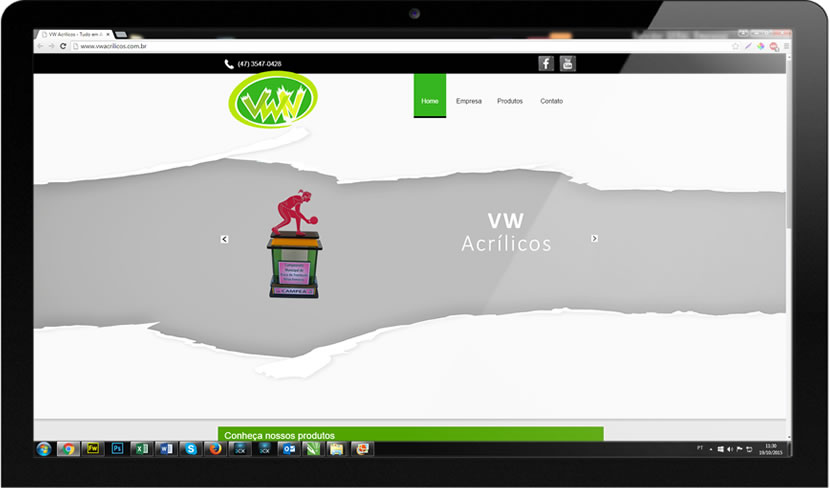
Task: Open Adobe Fireworks from the taskbar
Action: point(93,449)
